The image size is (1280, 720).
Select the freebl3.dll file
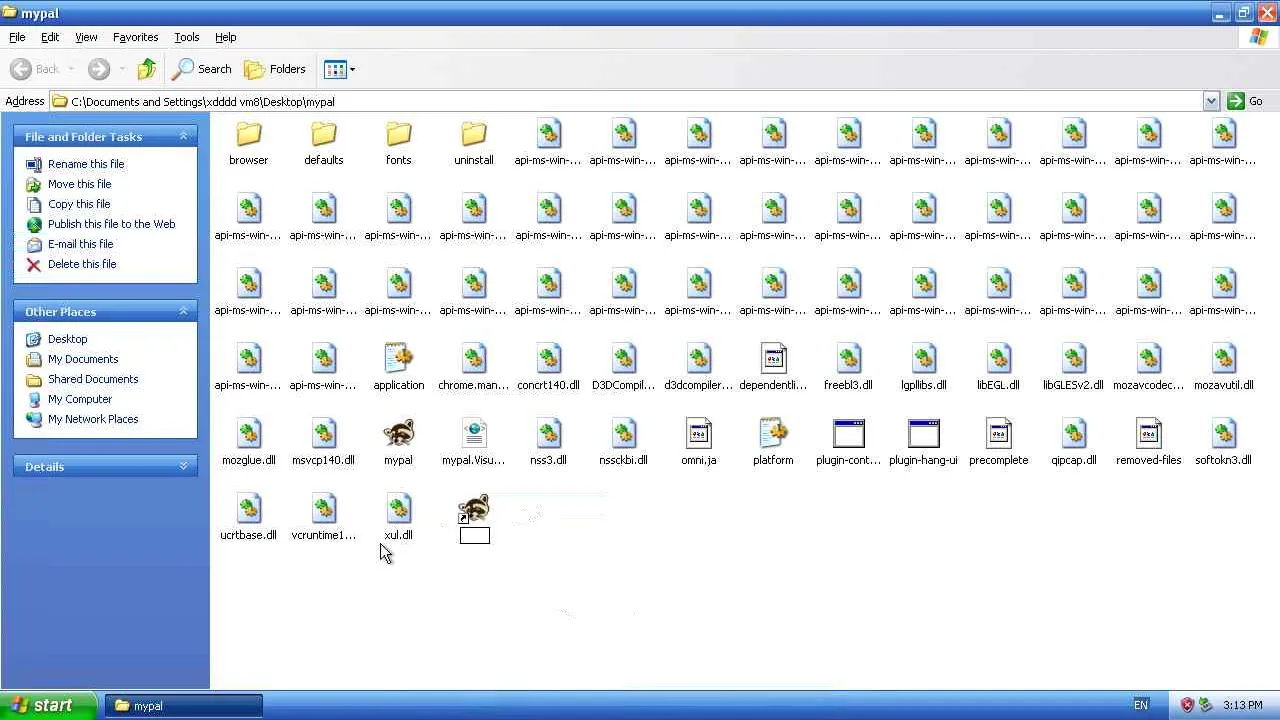pyautogui.click(x=848, y=368)
